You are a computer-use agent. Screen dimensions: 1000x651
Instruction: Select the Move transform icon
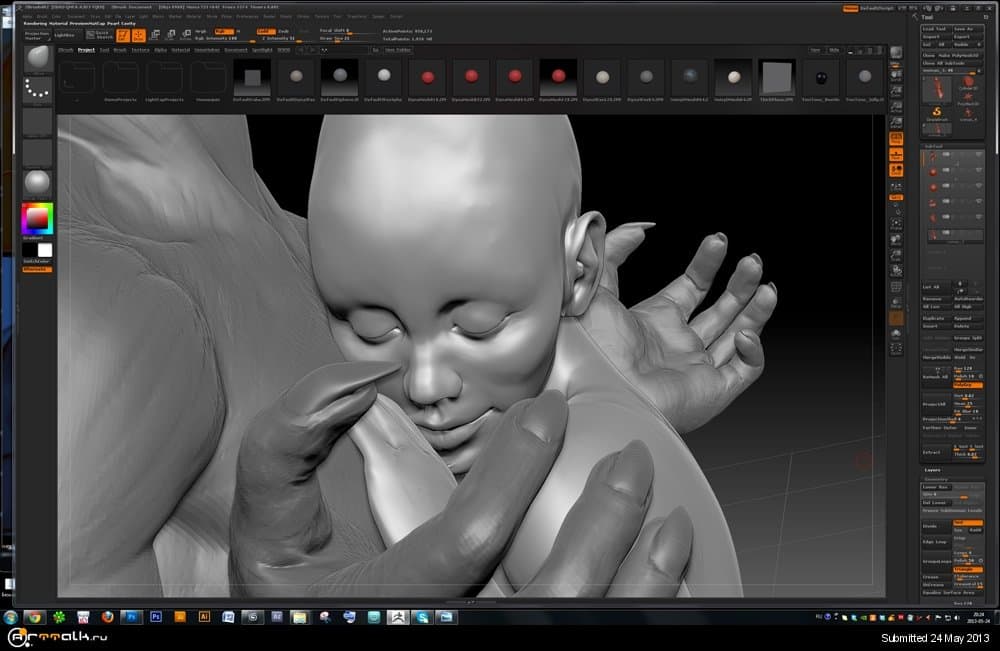[x=155, y=36]
